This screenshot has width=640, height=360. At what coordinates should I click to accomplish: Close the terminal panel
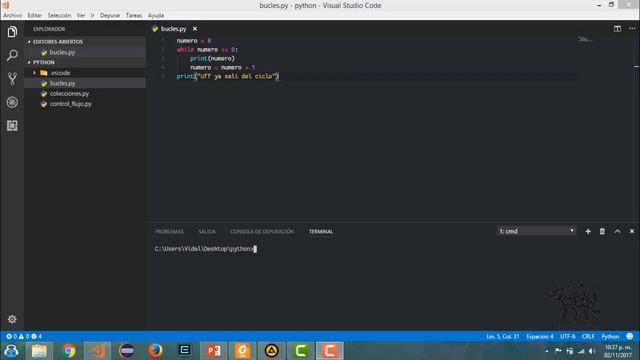click(632, 231)
